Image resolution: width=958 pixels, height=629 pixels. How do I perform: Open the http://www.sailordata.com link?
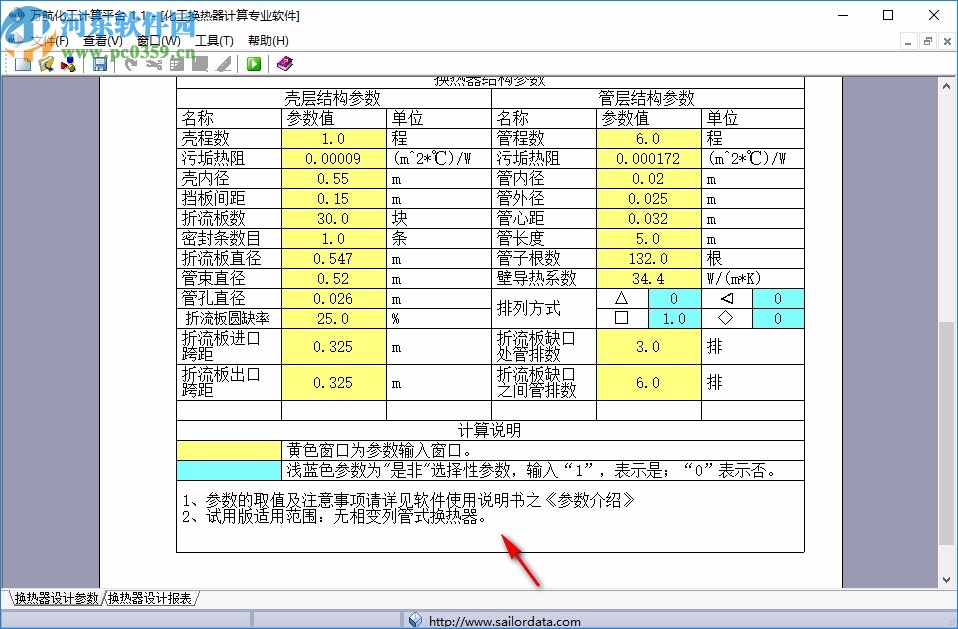[x=505, y=622]
